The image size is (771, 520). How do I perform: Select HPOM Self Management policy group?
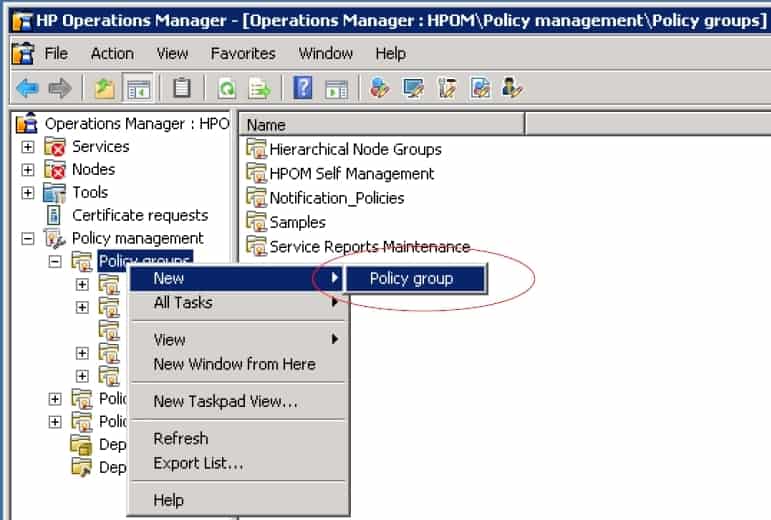pos(352,173)
